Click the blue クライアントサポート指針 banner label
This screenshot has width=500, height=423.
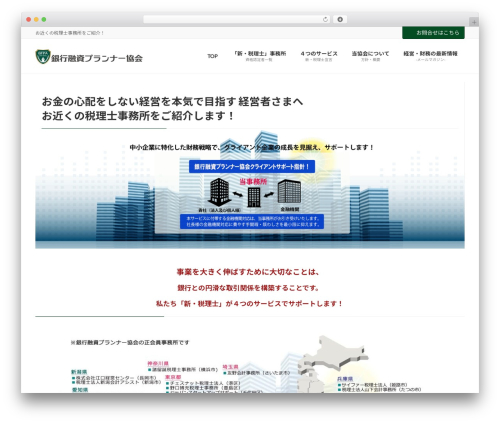click(x=252, y=167)
